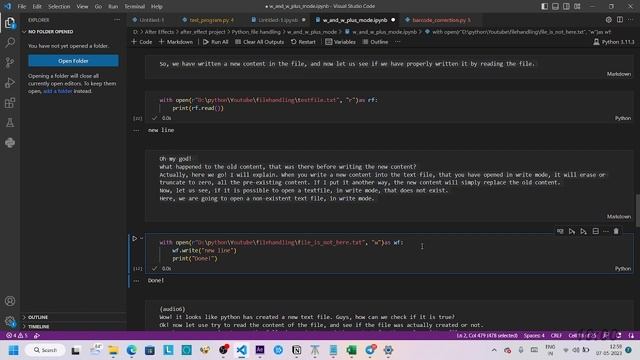This screenshot has height=360, width=640.
Task: Click the add a folder link
Action: click(58, 91)
